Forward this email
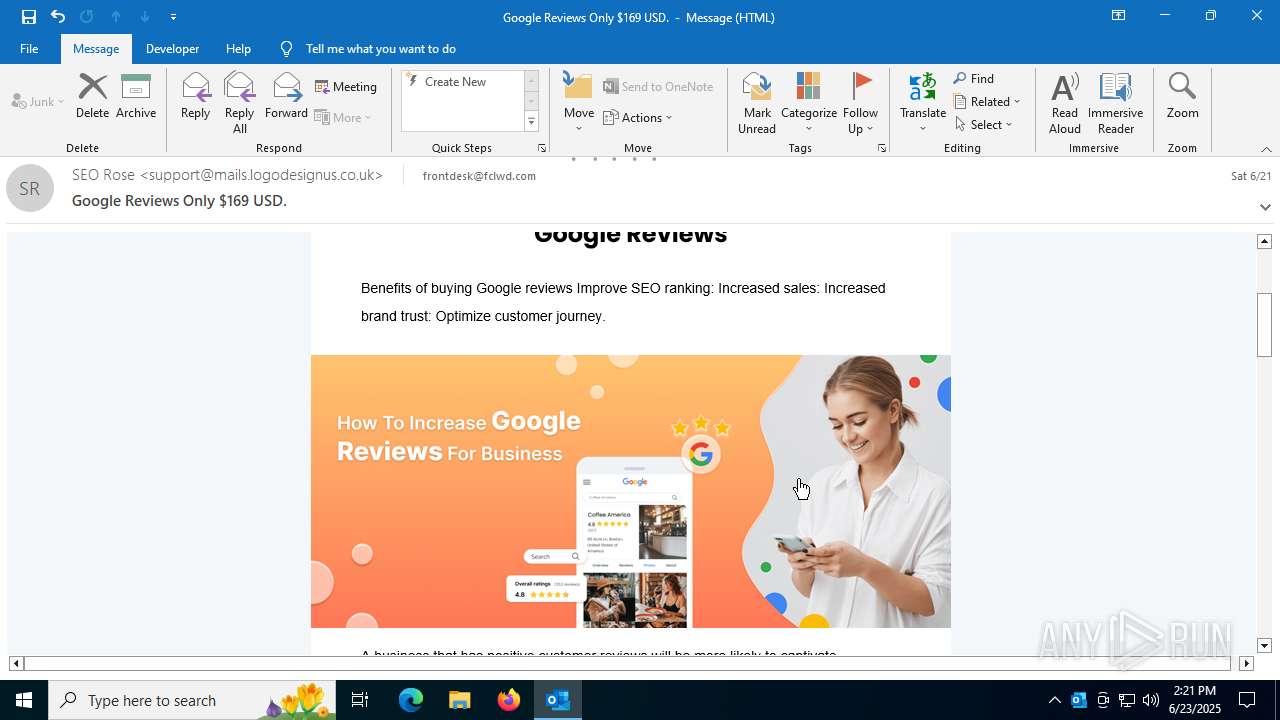1280x720 pixels. tap(286, 97)
